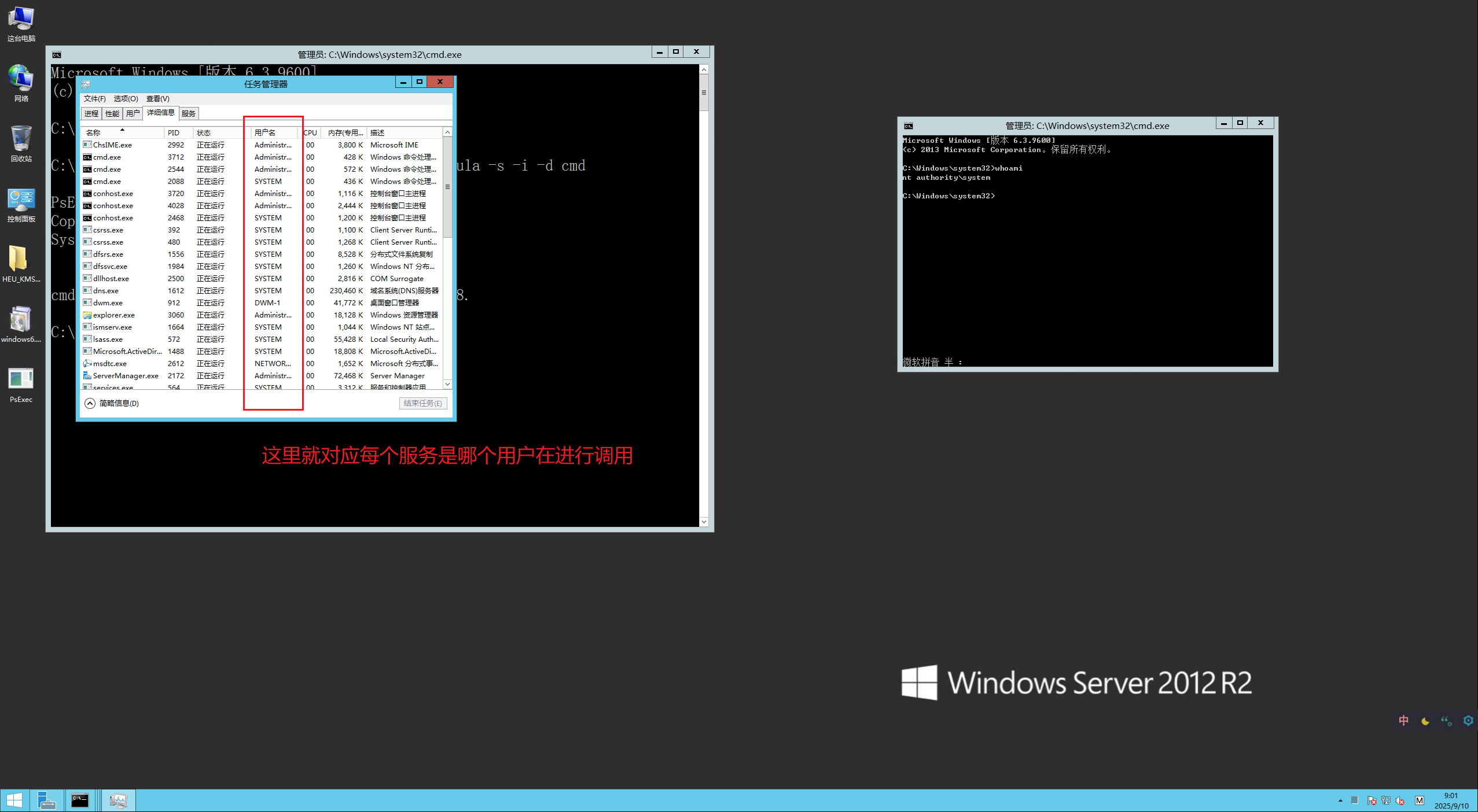Viewport: 1478px width, 812px height.
Task: Open the 回收站 recycle bin icon
Action: (21, 139)
